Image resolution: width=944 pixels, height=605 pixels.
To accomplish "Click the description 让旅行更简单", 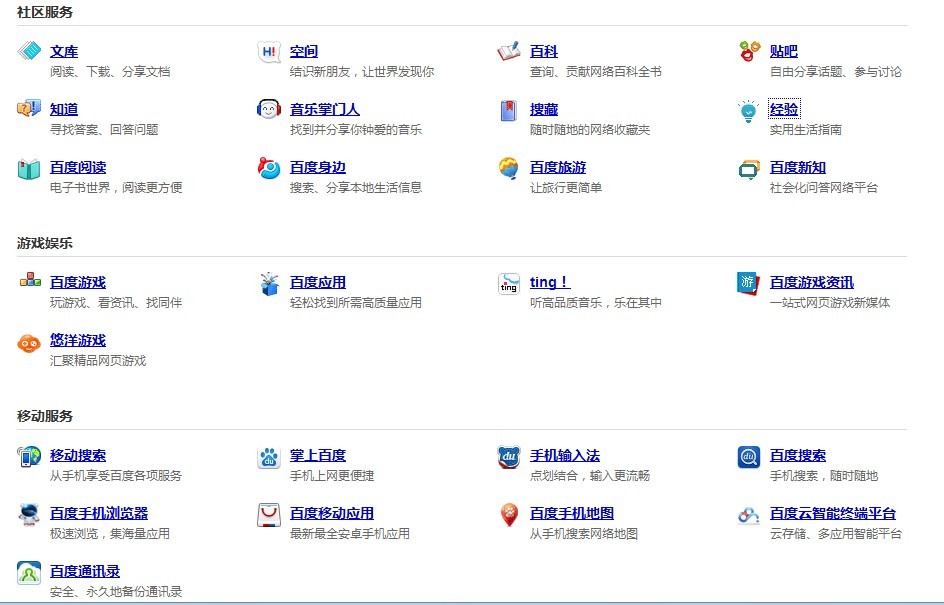I will tap(566, 187).
